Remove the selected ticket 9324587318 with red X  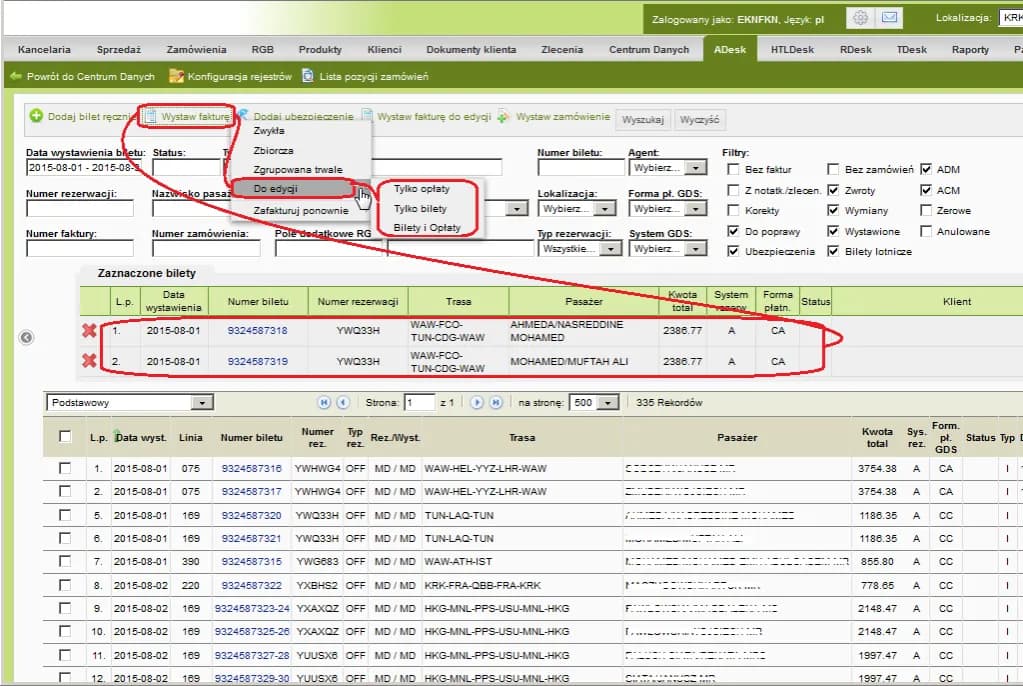[x=89, y=331]
